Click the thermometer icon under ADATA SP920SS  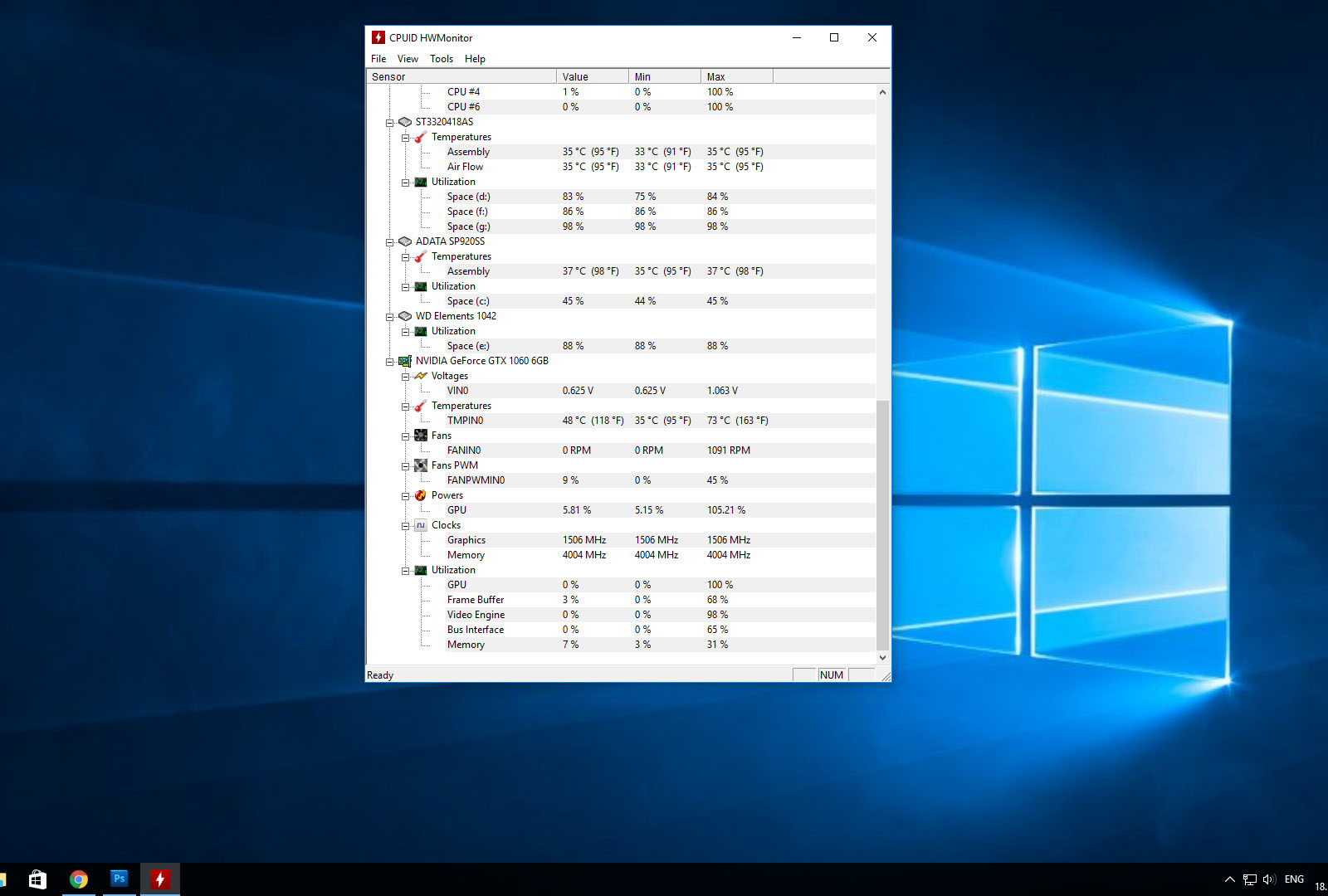click(421, 256)
